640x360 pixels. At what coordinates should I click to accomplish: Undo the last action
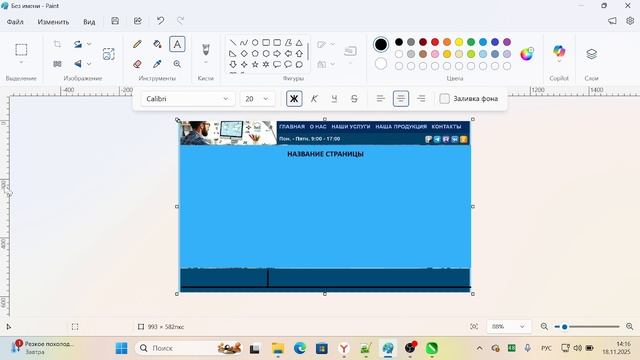160,21
